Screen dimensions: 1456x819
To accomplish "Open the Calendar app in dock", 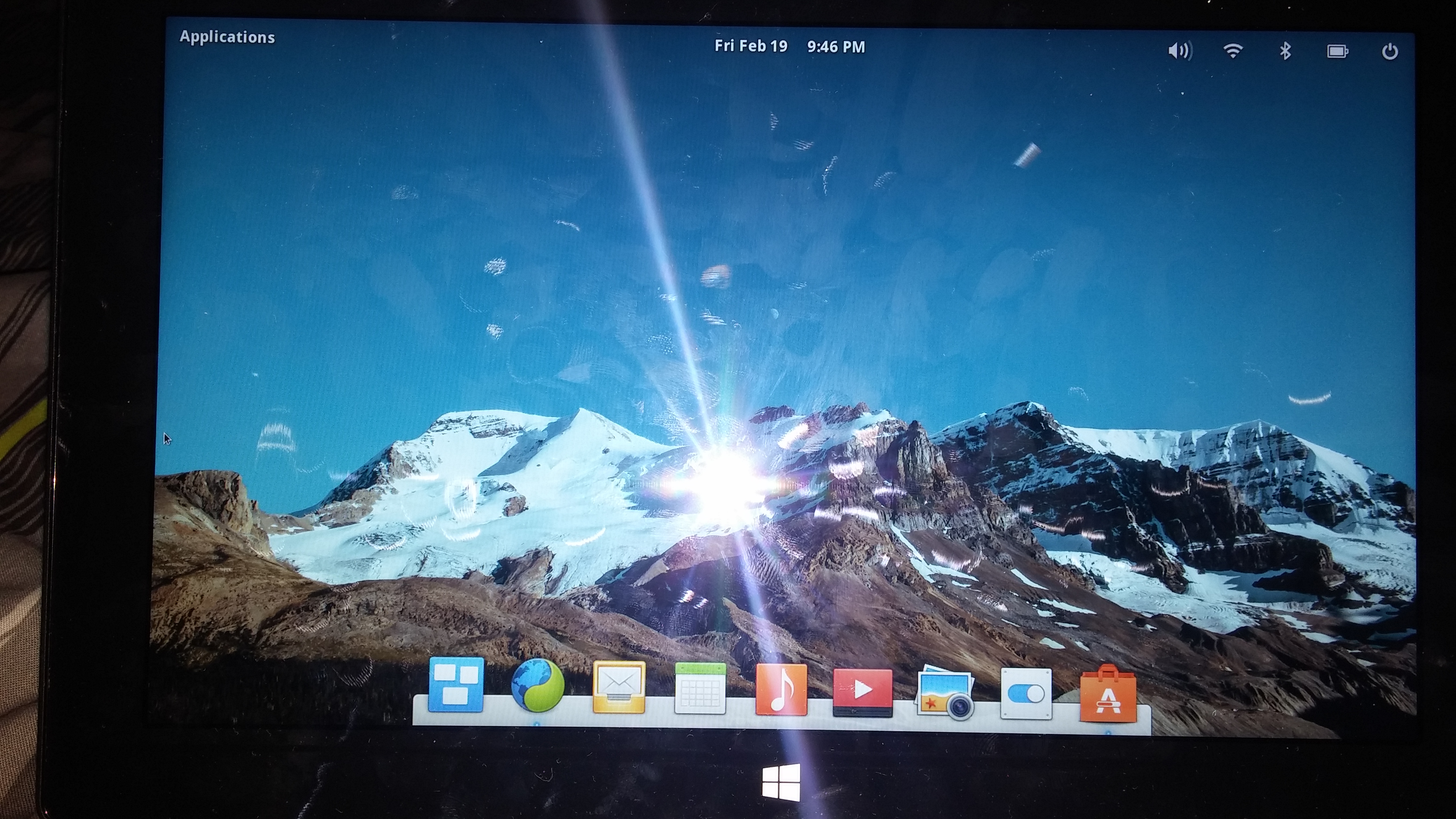I will pos(700,688).
